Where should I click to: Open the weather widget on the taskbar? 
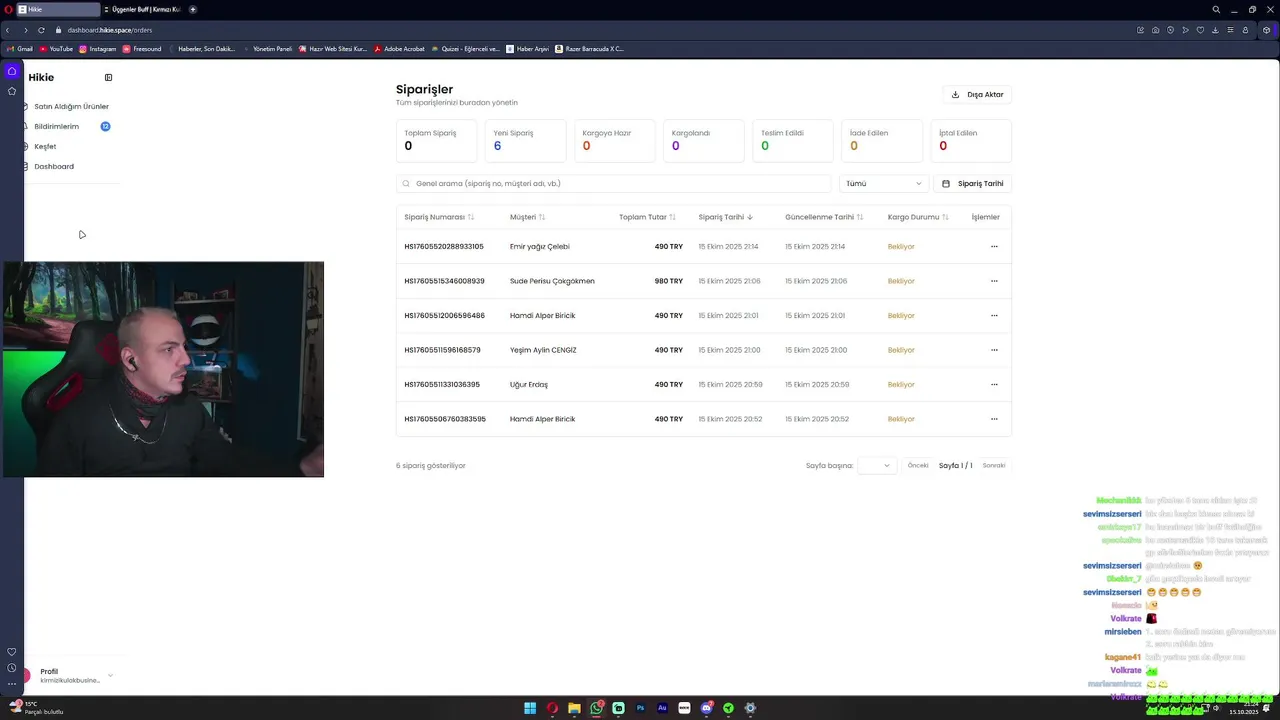(36, 708)
